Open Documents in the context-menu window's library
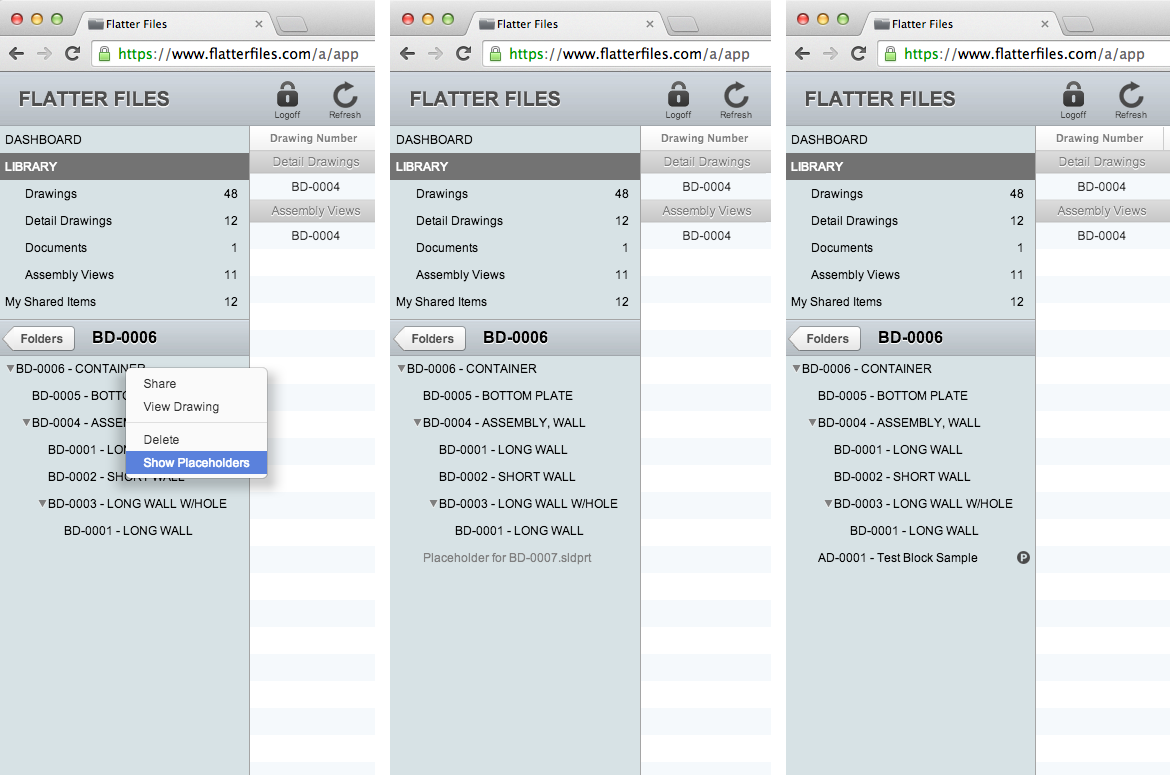The image size is (1170, 775). point(125,248)
